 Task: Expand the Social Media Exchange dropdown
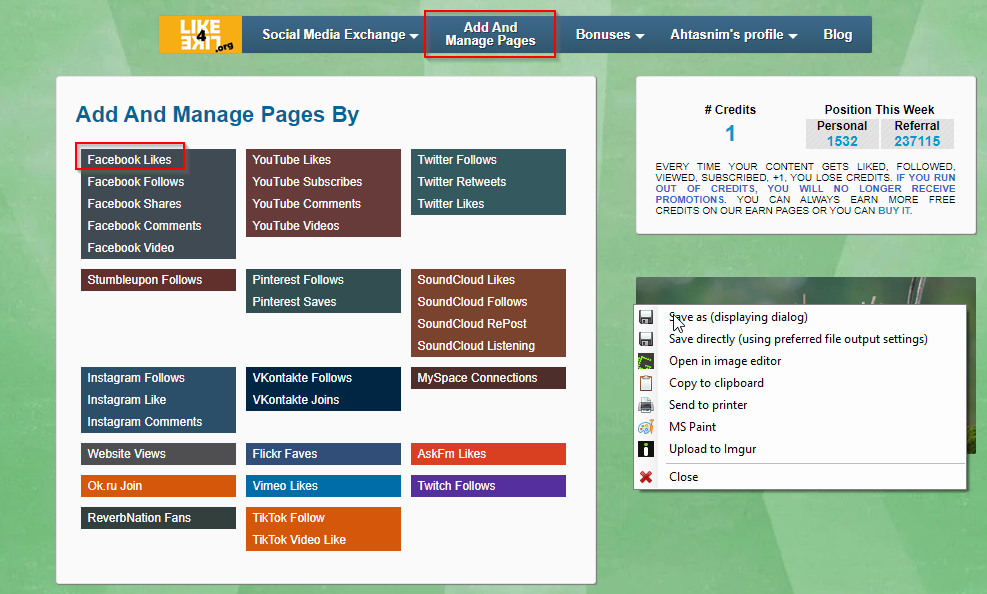coord(340,35)
